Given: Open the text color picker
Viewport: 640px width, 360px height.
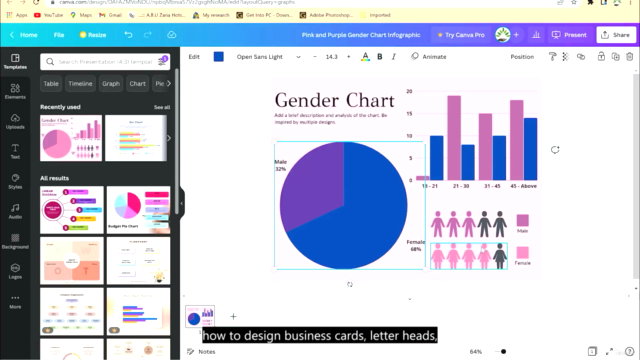Looking at the screenshot, I should click(x=365, y=57).
